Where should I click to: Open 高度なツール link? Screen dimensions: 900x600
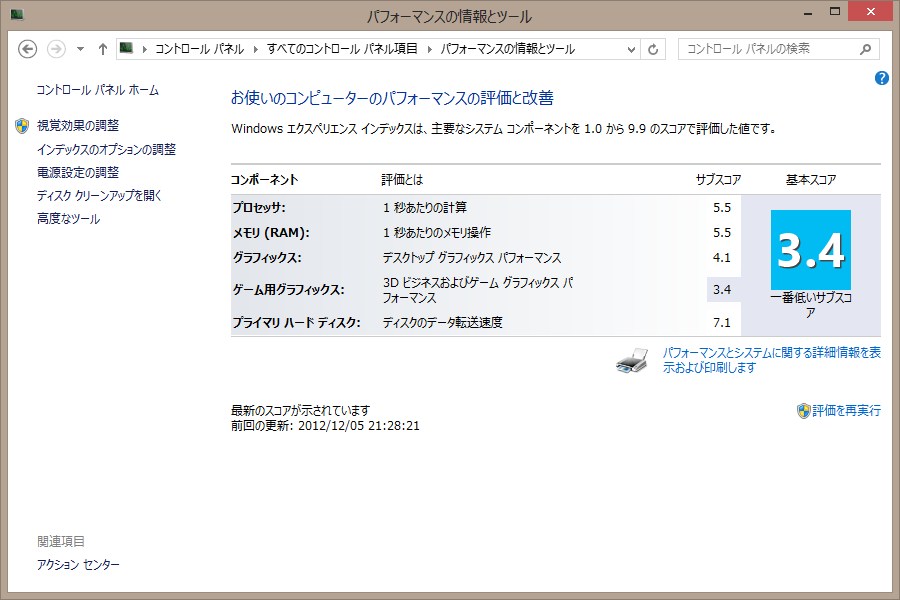(68, 219)
